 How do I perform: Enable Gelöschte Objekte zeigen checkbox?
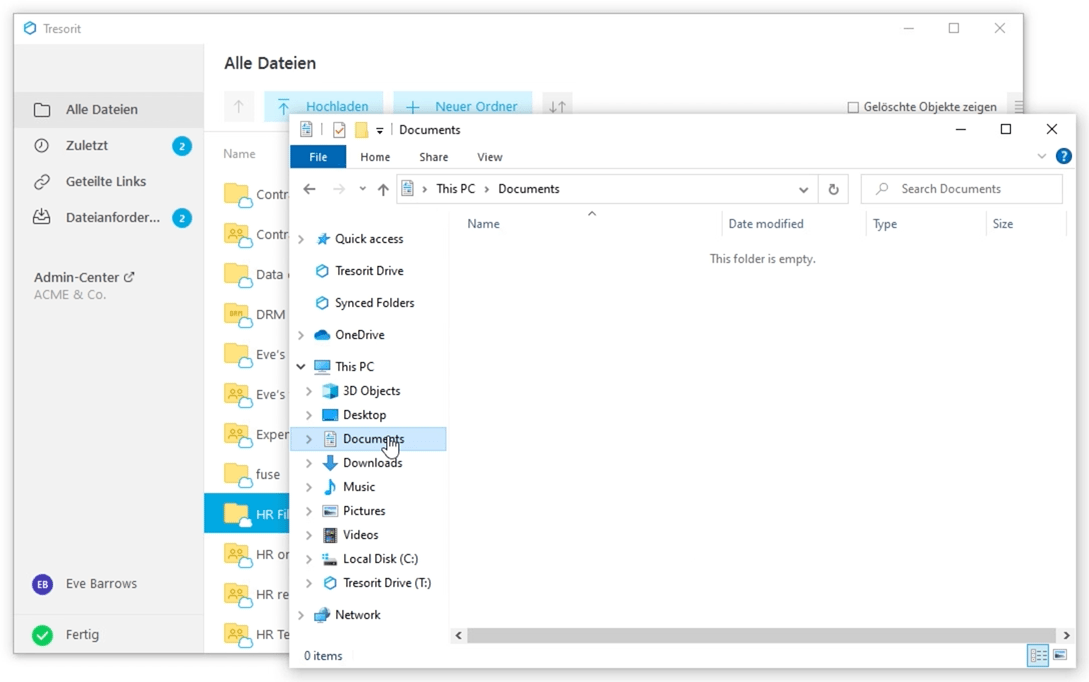(853, 107)
